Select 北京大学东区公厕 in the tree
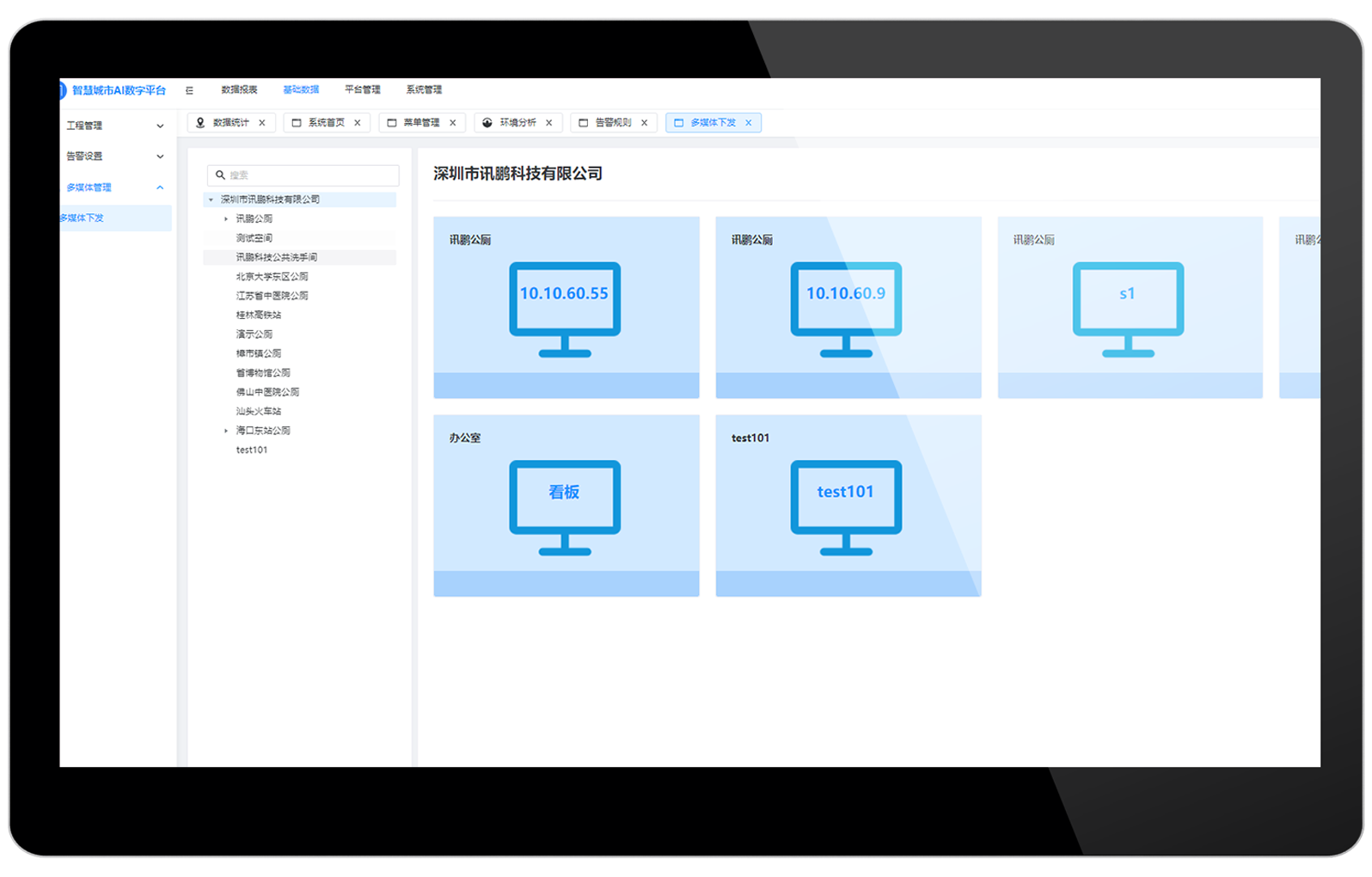This screenshot has width=1372, height=877. [272, 277]
